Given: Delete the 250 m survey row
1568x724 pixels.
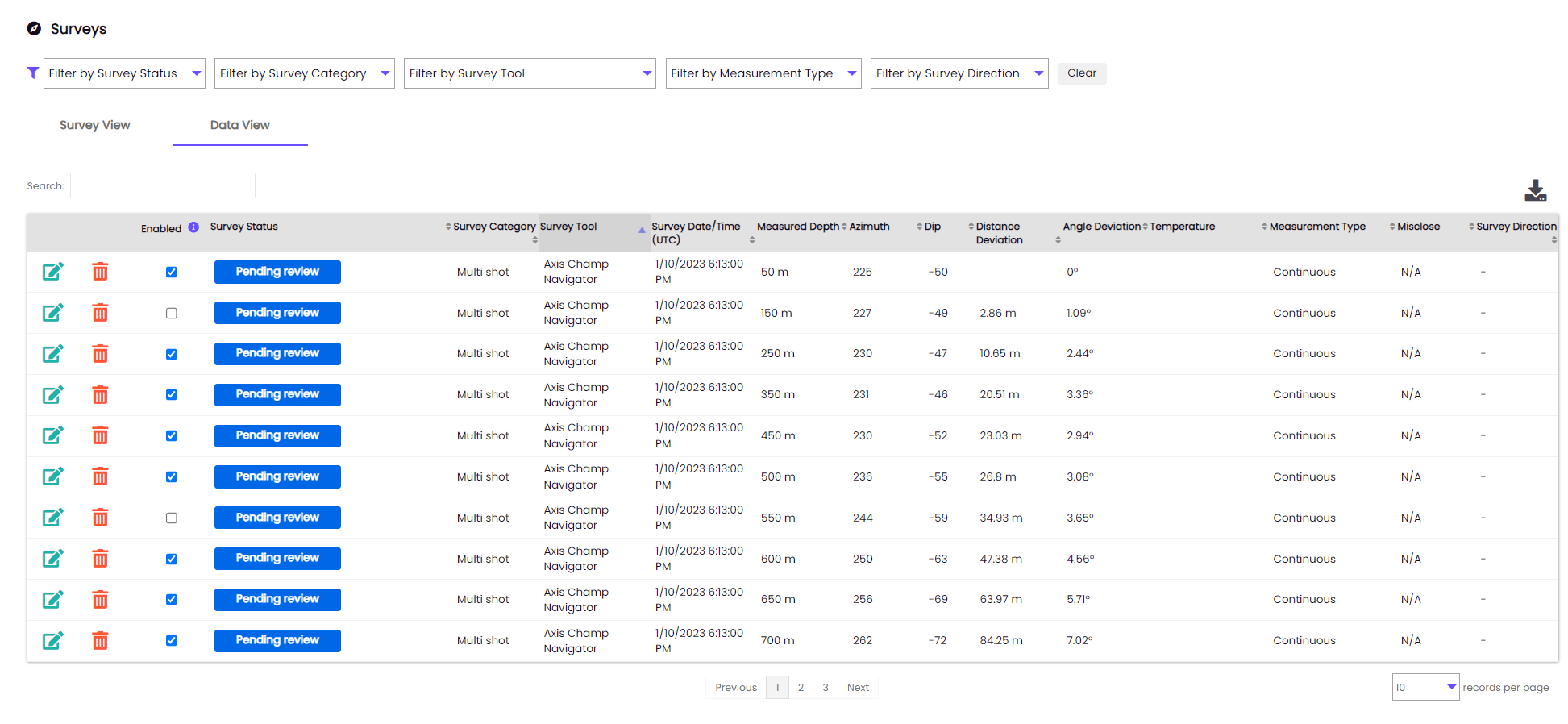Looking at the screenshot, I should (x=100, y=353).
